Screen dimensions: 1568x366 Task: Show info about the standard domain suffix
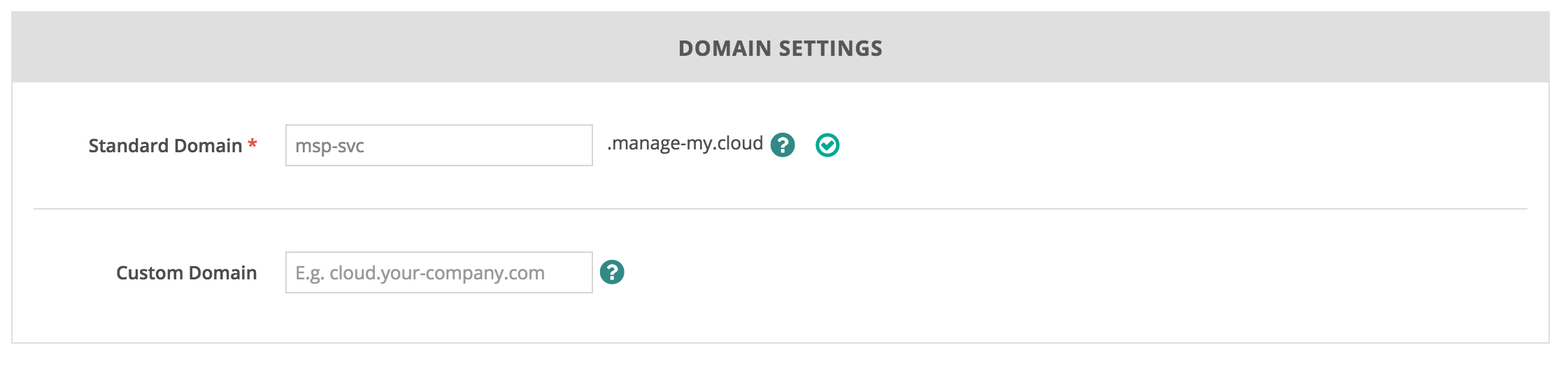click(783, 145)
